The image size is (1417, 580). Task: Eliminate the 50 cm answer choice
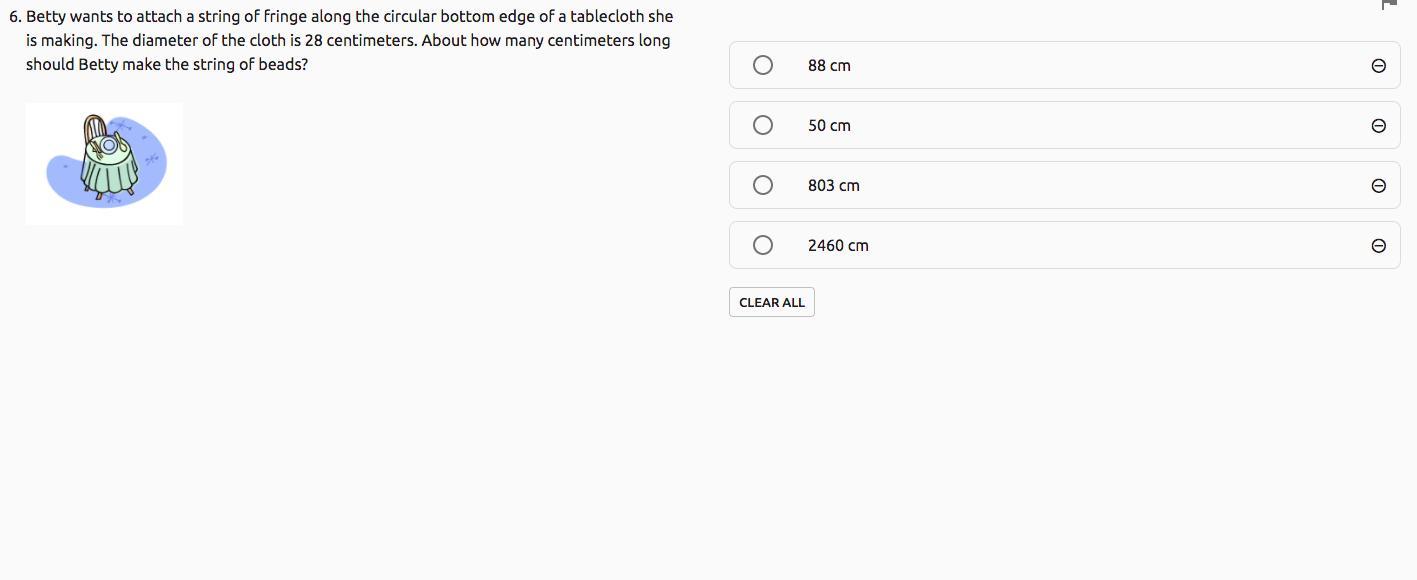(x=1378, y=126)
